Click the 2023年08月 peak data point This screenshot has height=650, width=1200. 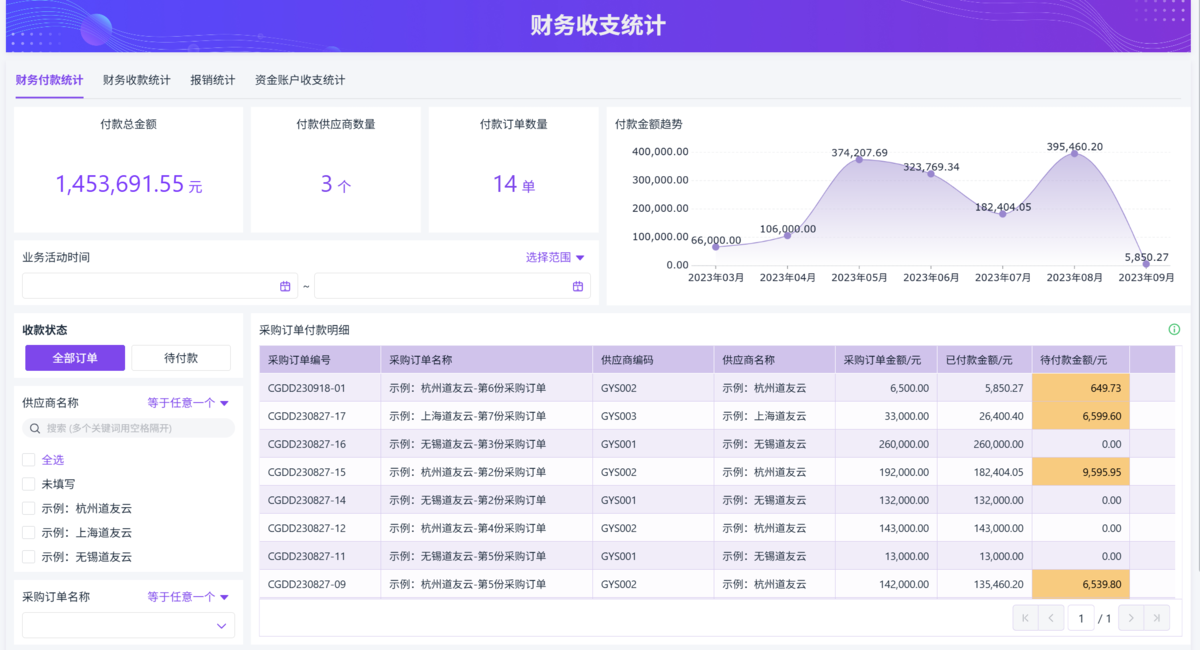pyautogui.click(x=1075, y=153)
